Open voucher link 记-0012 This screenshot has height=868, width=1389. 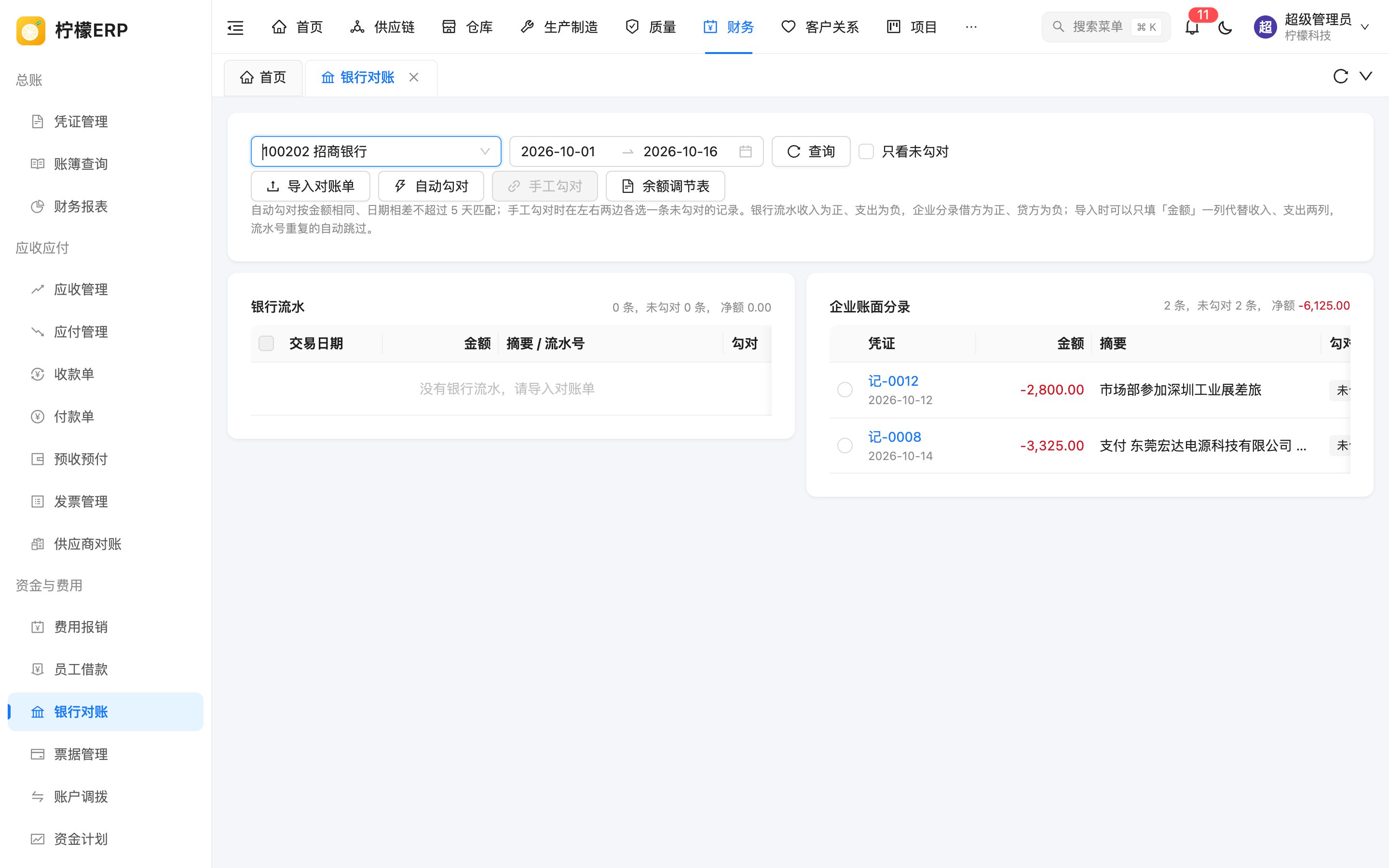[893, 381]
